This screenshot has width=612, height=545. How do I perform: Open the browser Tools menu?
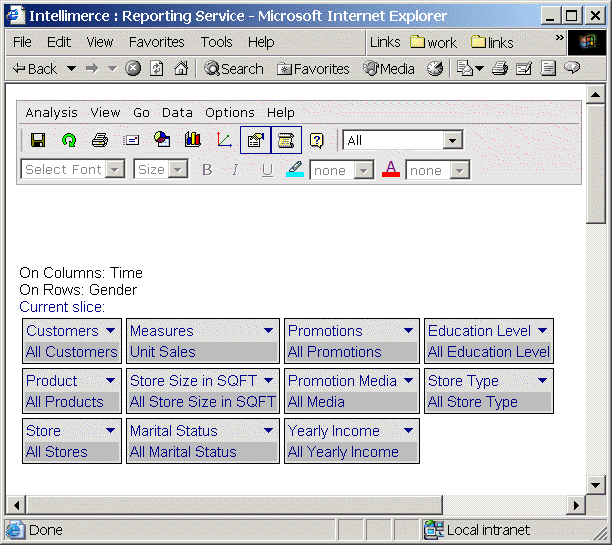click(217, 42)
